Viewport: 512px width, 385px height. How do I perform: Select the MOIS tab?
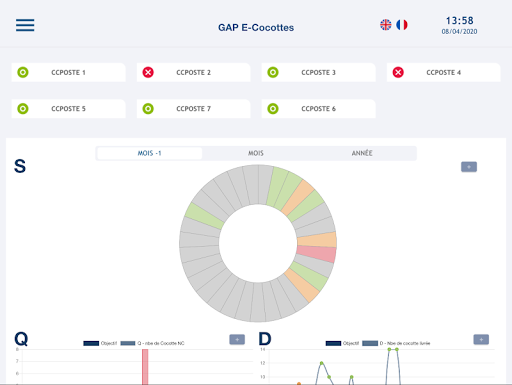point(256,153)
